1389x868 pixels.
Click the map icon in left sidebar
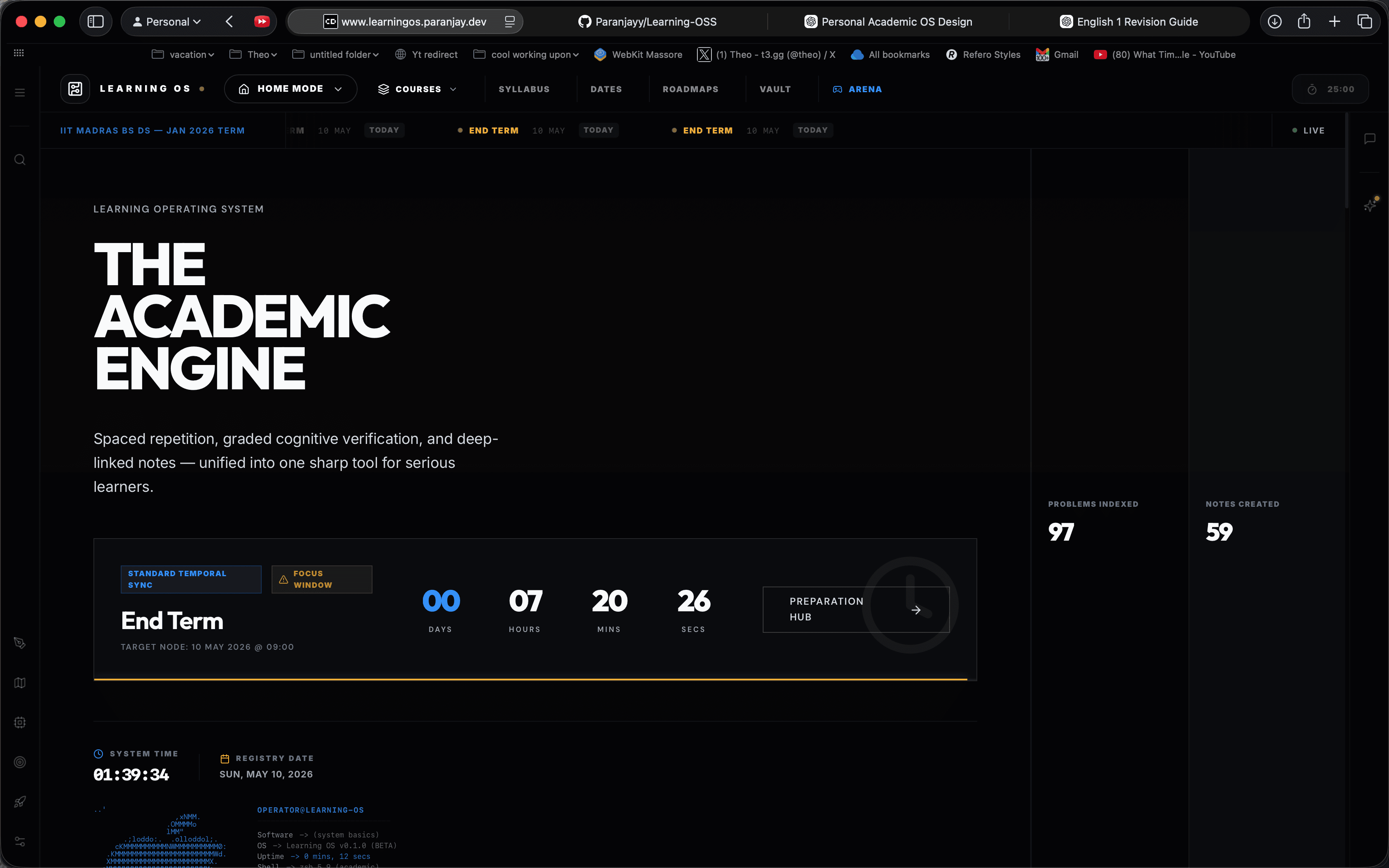point(20,682)
